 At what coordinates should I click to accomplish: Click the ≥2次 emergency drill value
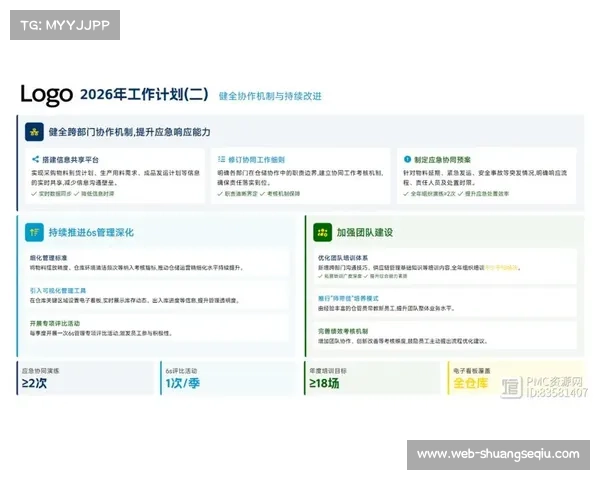[x=34, y=383]
